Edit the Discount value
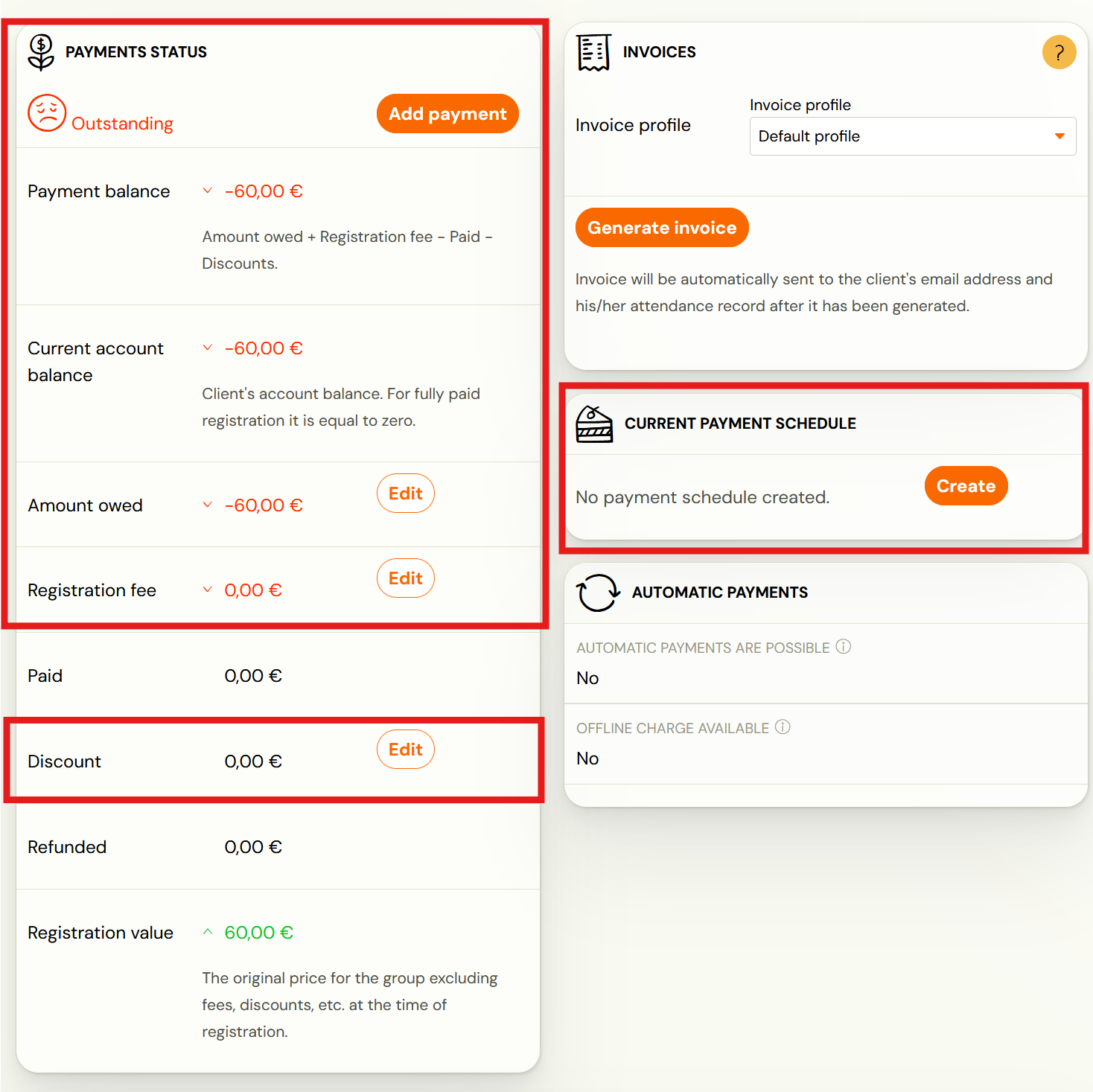 405,750
